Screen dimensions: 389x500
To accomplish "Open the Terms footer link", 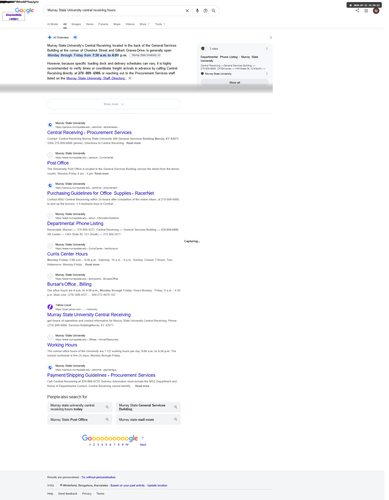I will (x=100, y=494).
